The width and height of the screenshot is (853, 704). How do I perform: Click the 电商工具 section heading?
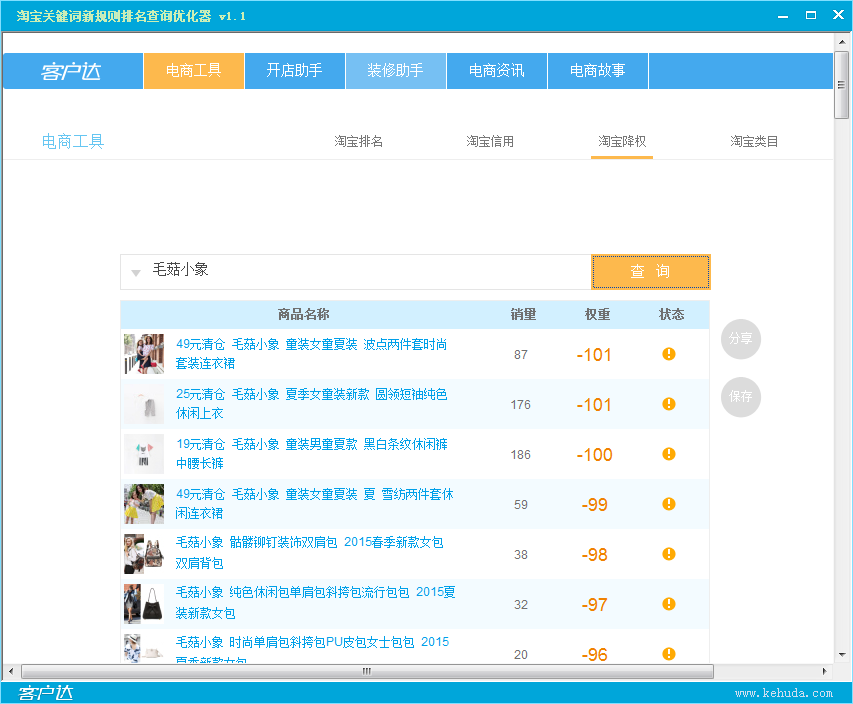tap(73, 141)
